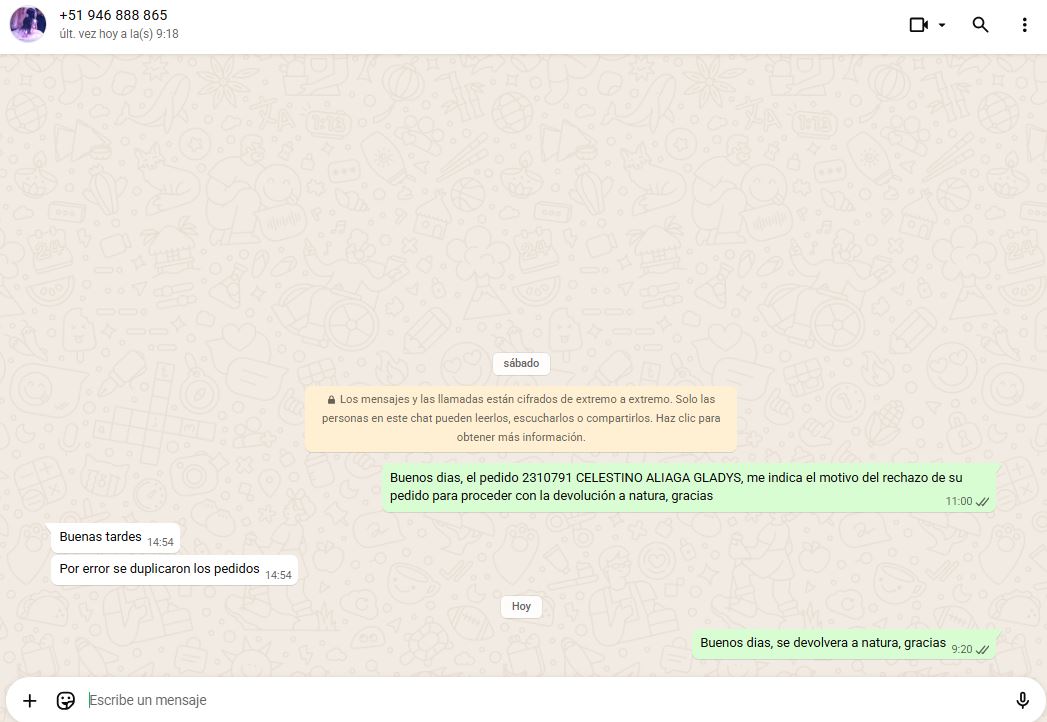Start a video call with the contact
The image size is (1047, 722).
[x=918, y=25]
